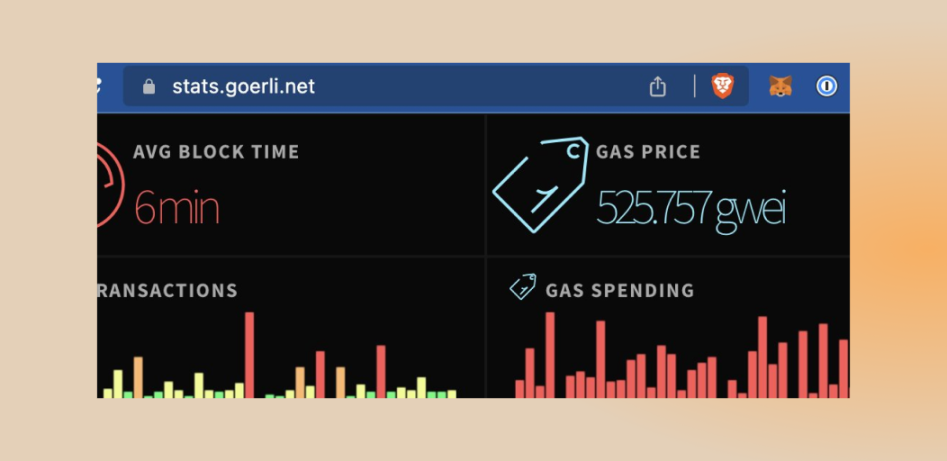Click the tallest red transactions bar
The image size is (947, 461).
[x=249, y=355]
